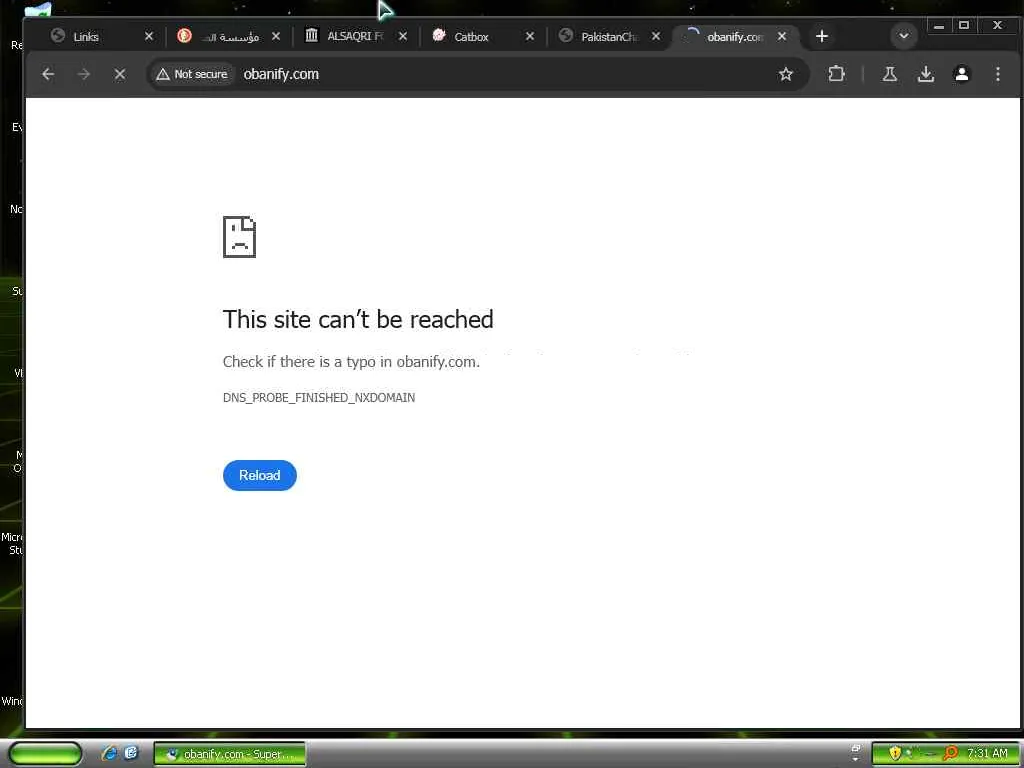
Task: Close the browser window
Action: [997, 26]
